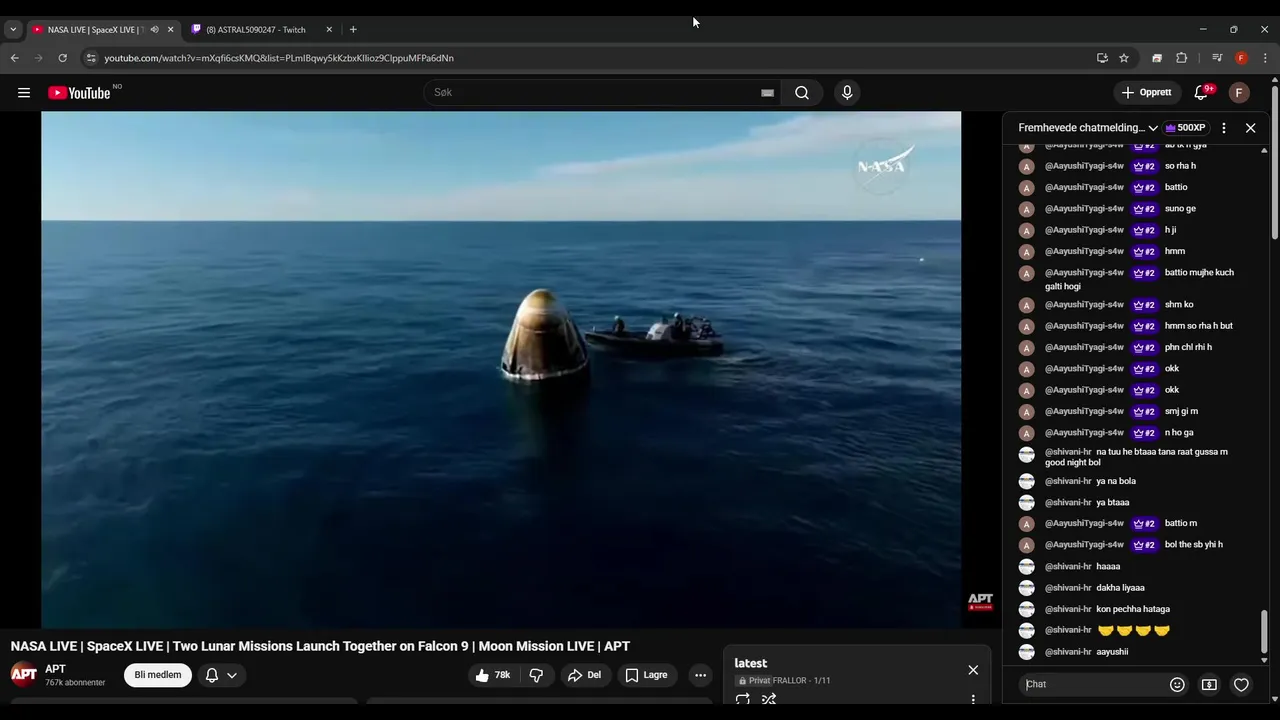This screenshot has width=1280, height=720.
Task: Toggle playlist shuffle
Action: 769,700
